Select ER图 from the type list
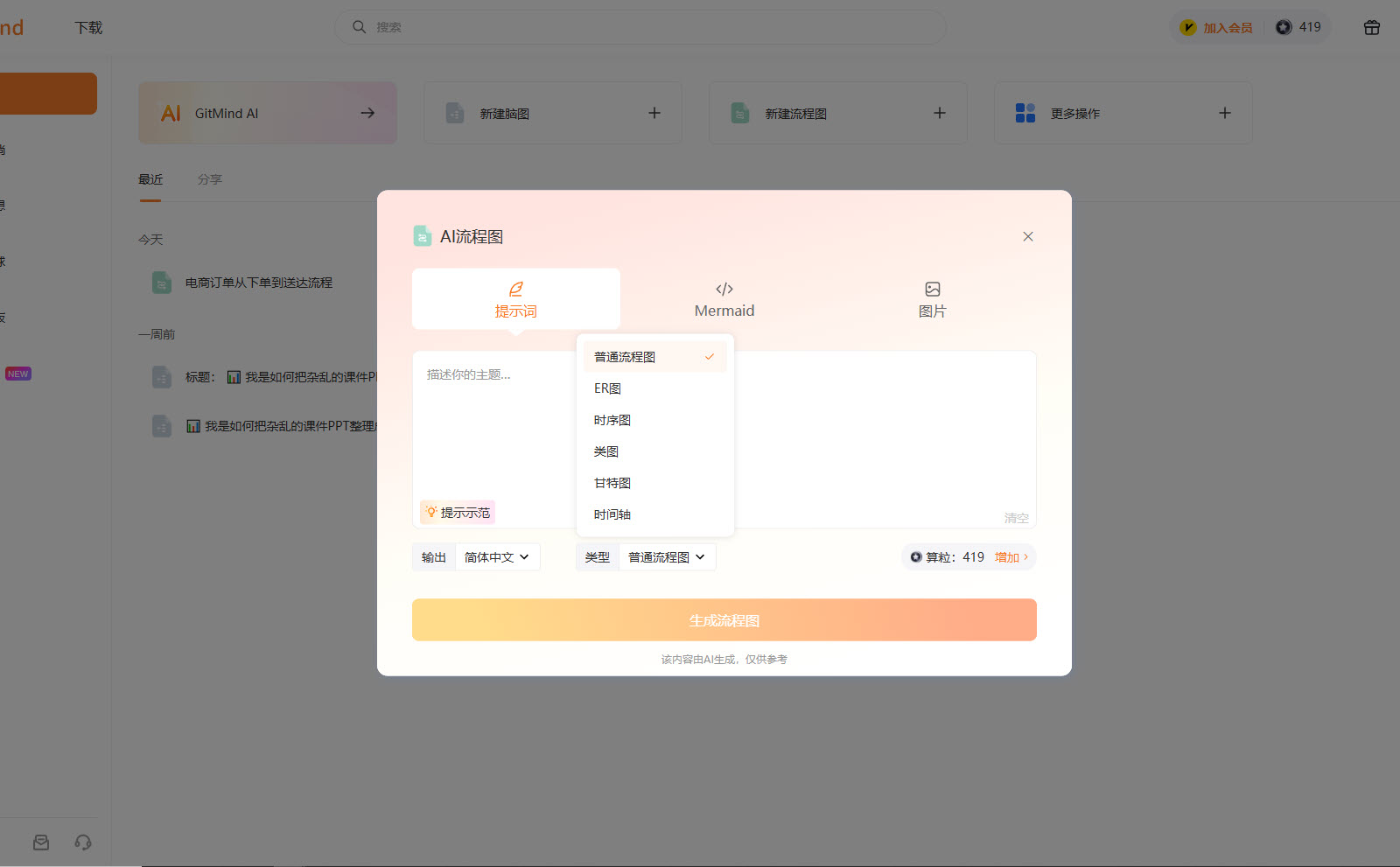The height and width of the screenshot is (867, 1400). 654,388
